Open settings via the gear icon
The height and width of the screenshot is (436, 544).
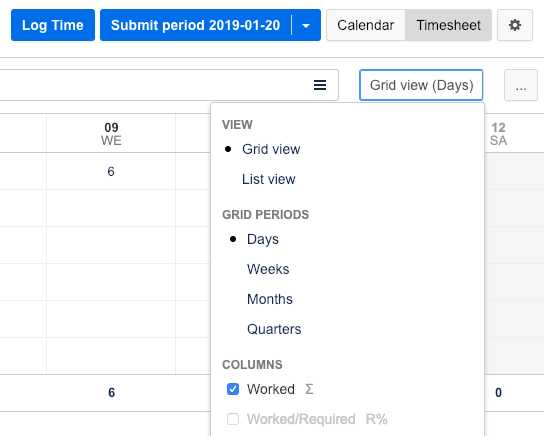pyautogui.click(x=515, y=25)
